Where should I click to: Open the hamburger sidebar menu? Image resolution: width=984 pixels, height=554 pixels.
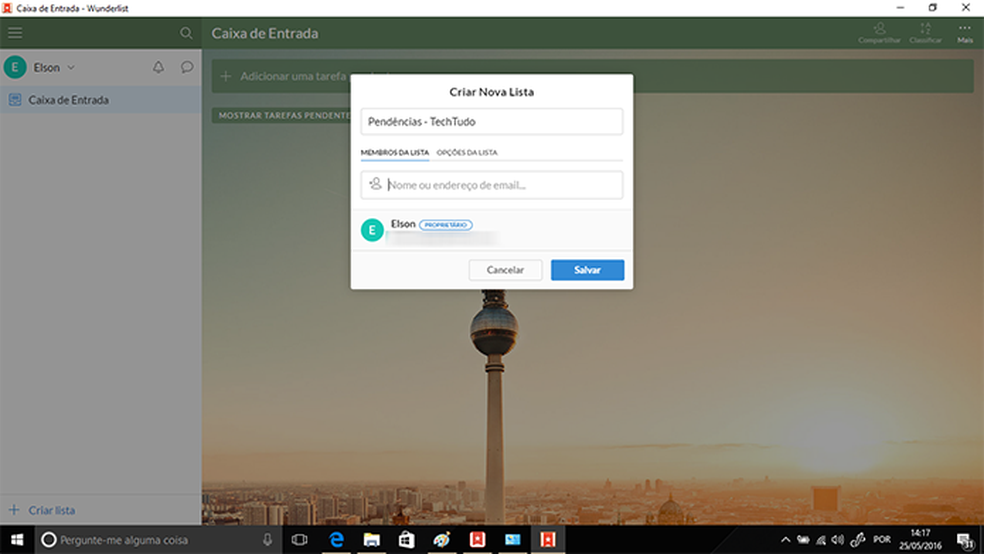(x=15, y=33)
